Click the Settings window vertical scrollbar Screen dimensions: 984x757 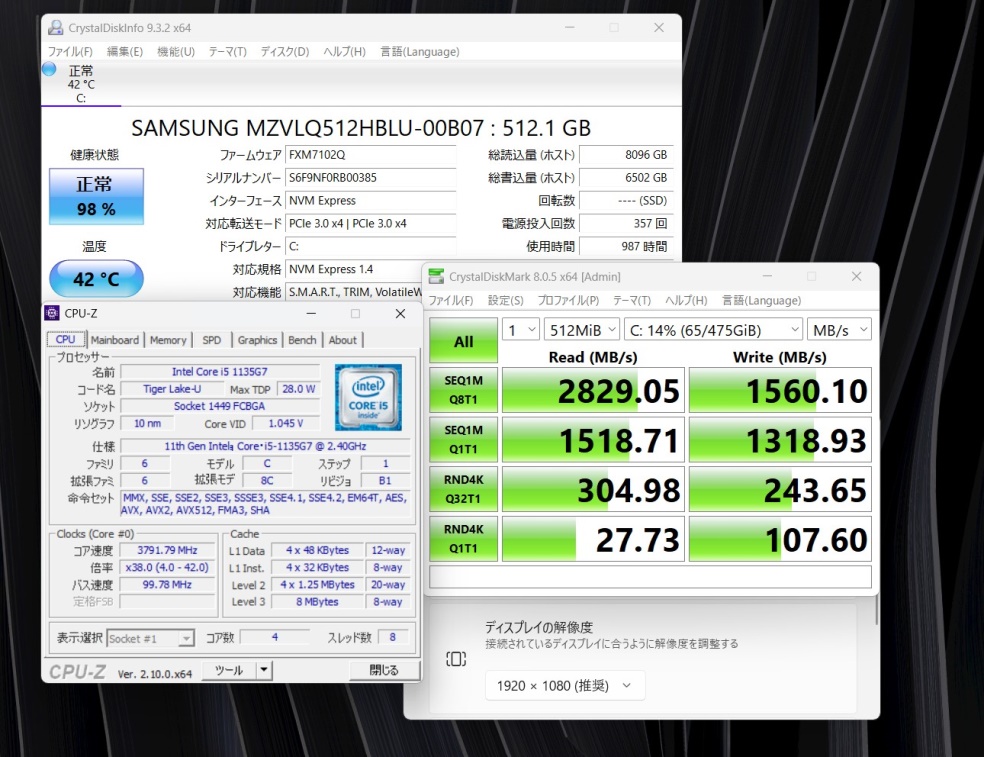pyautogui.click(x=877, y=610)
